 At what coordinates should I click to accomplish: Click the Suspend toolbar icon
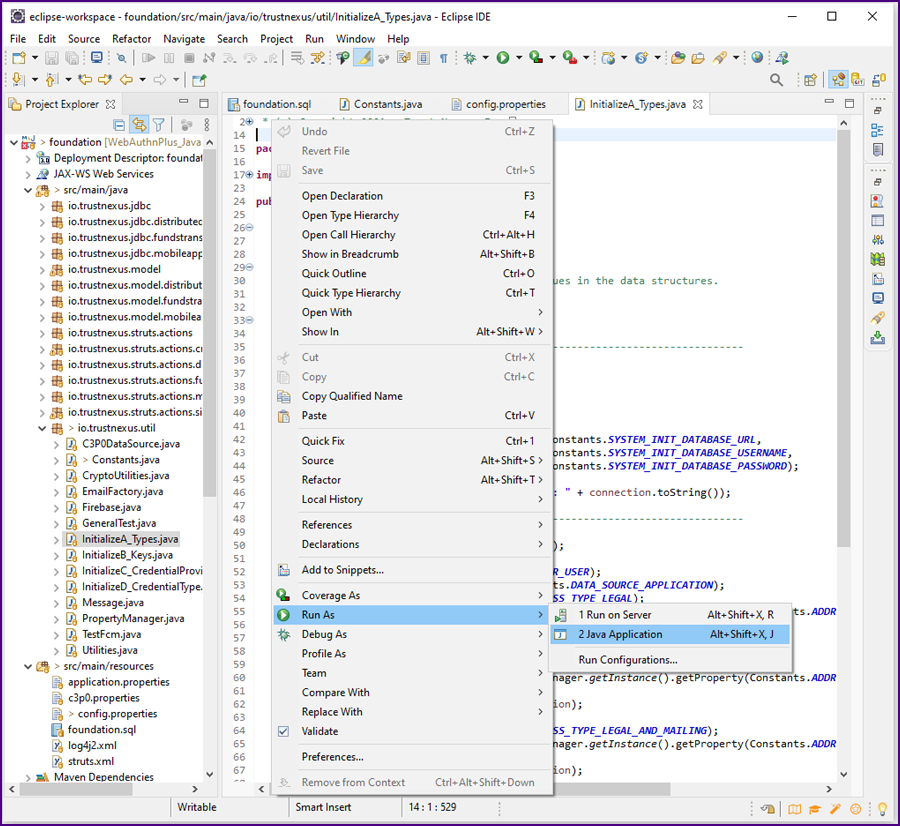[x=169, y=58]
